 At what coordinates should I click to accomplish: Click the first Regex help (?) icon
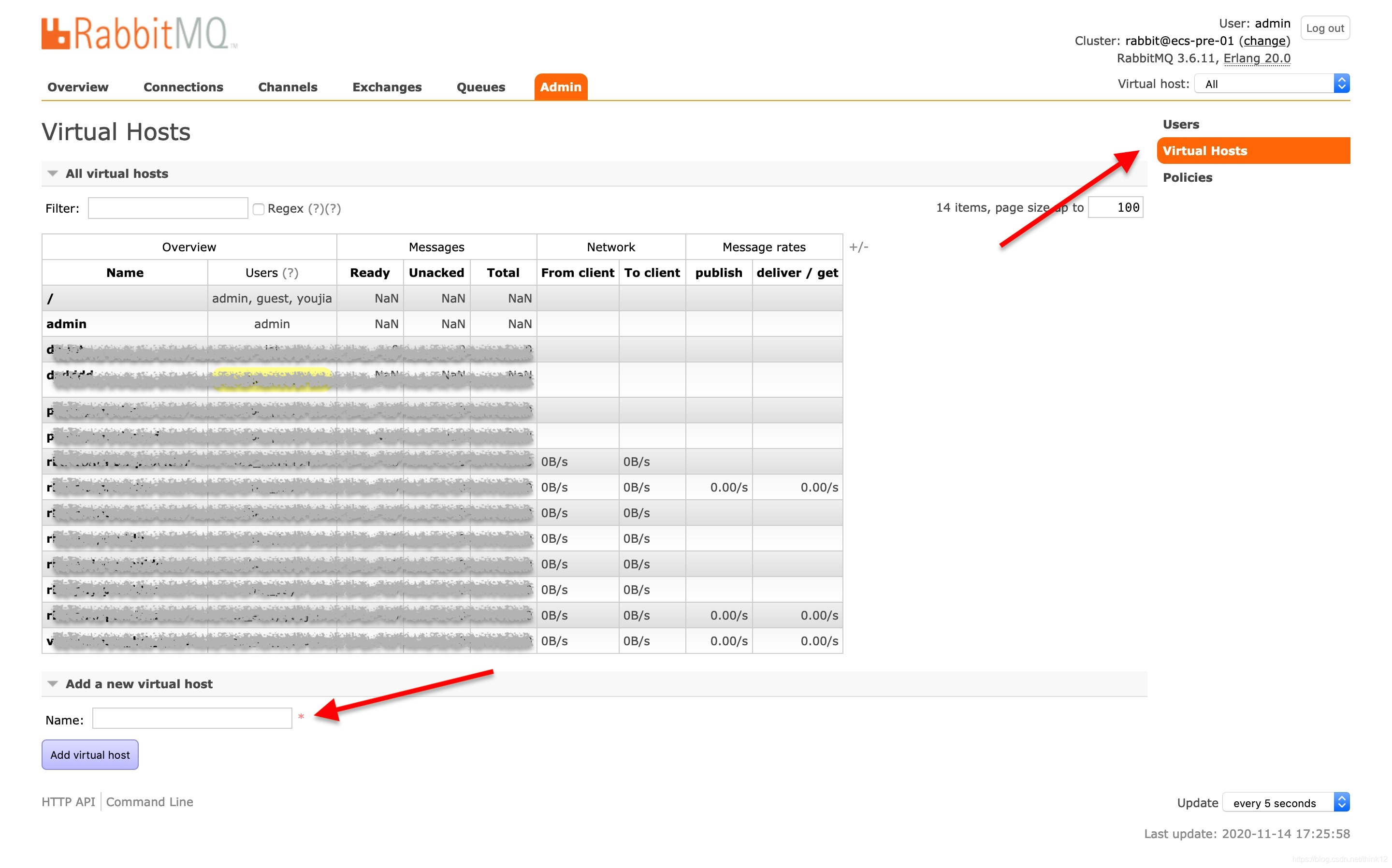pyautogui.click(x=316, y=209)
